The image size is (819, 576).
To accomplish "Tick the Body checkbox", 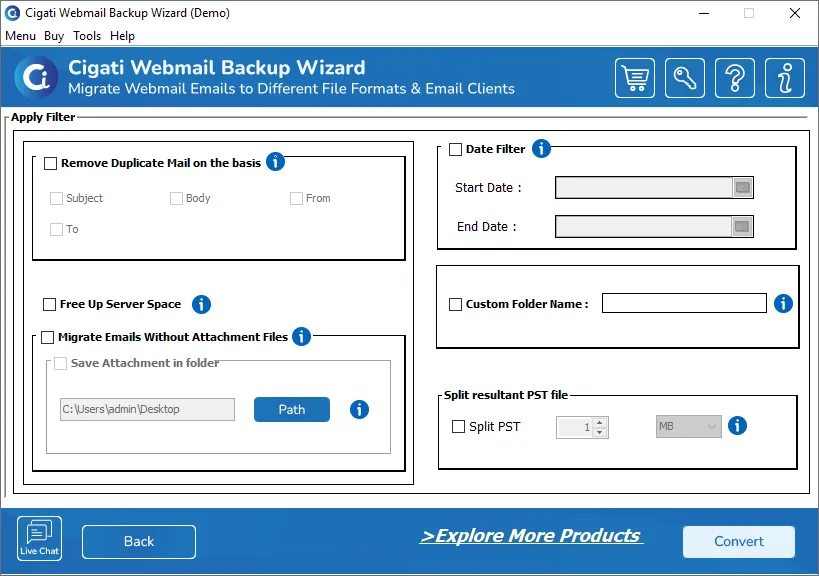I will (x=176, y=198).
